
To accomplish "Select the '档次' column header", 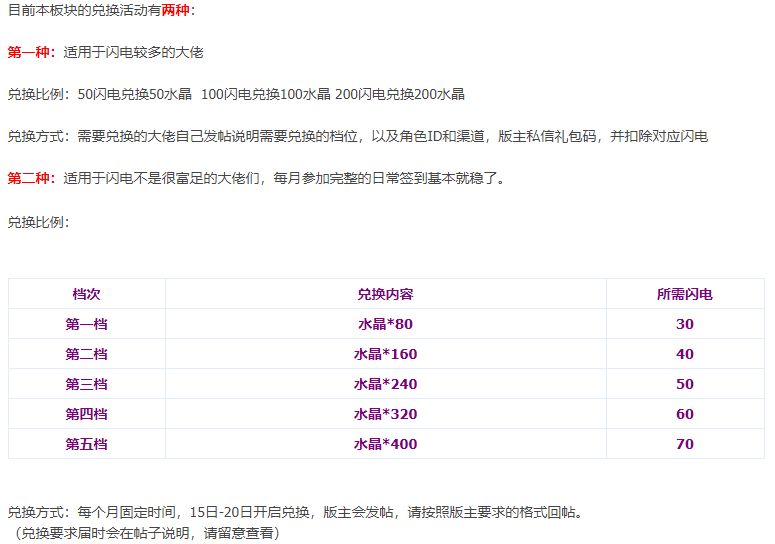I will (x=86, y=294).
